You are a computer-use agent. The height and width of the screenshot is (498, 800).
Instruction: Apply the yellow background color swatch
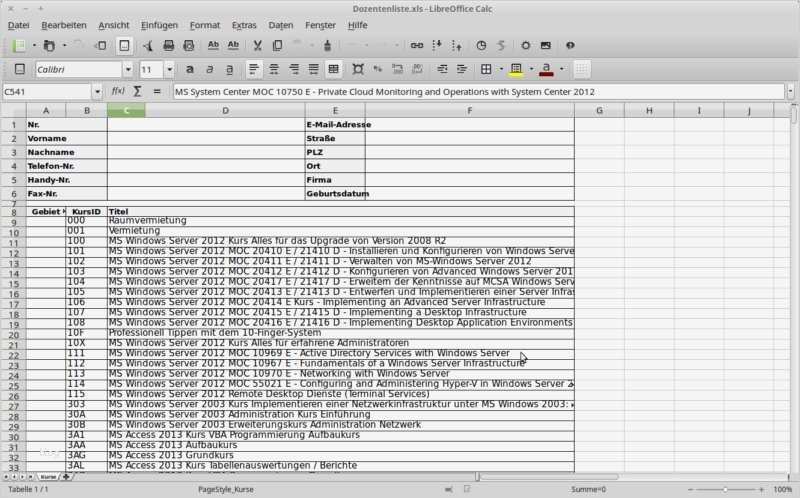click(516, 69)
